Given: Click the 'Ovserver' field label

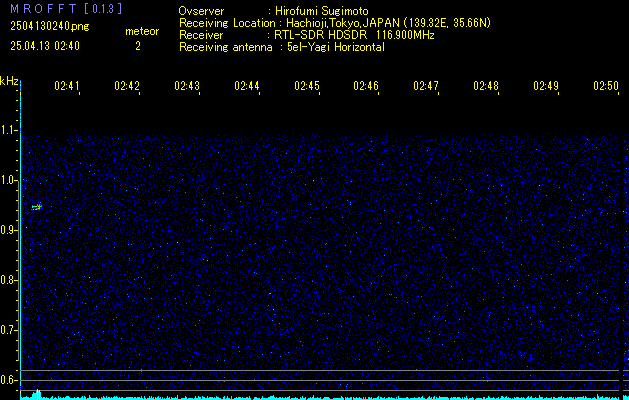Looking at the screenshot, I should (201, 11).
